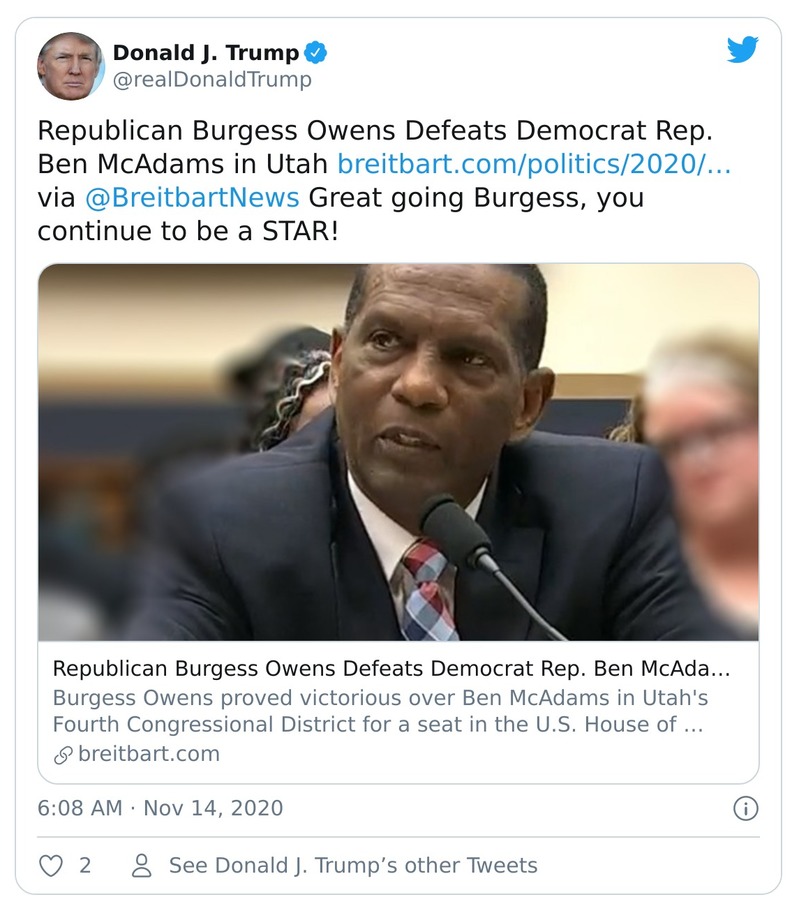This screenshot has height=911, width=799.
Task: Open the @realDonaldTrump handle link
Action: (x=212, y=80)
